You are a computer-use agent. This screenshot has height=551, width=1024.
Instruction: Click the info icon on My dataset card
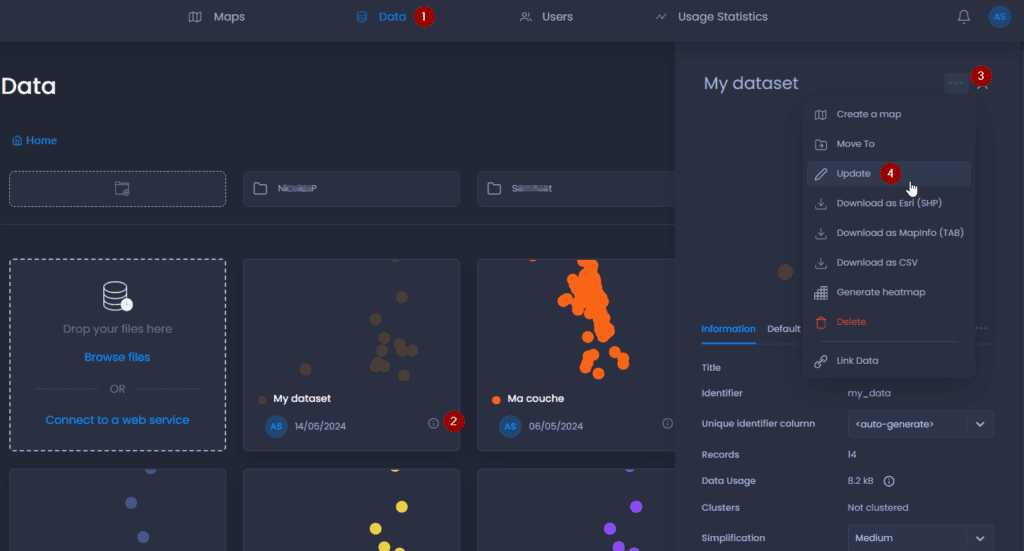[433, 424]
